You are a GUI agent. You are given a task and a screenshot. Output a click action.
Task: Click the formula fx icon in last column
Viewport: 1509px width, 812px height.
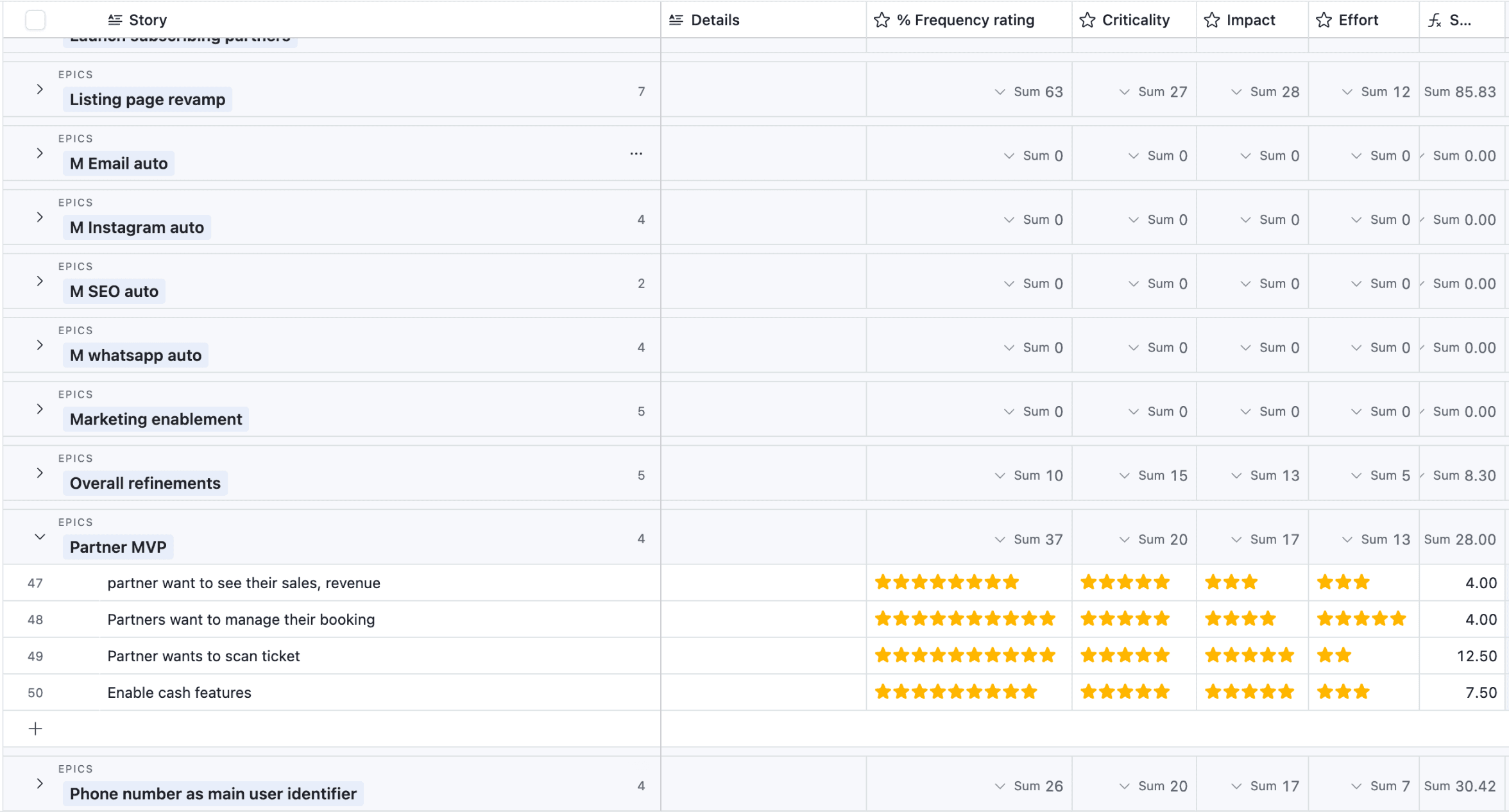1435,21
